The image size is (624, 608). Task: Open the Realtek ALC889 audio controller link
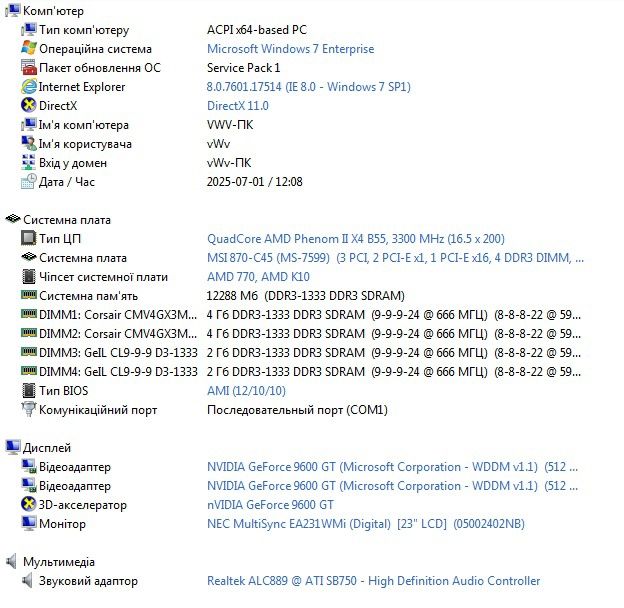(x=374, y=581)
